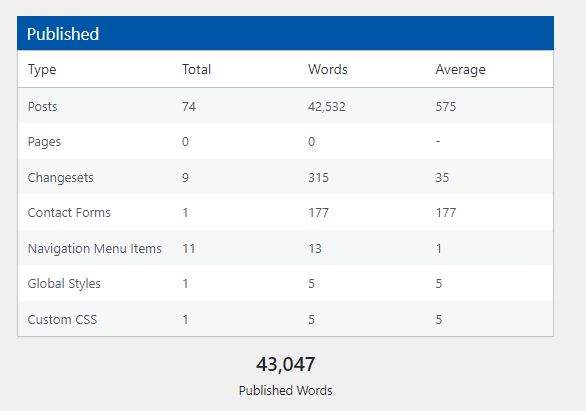Click the Published Words caption text
Screen dimensions: 586x411
[x=286, y=390]
